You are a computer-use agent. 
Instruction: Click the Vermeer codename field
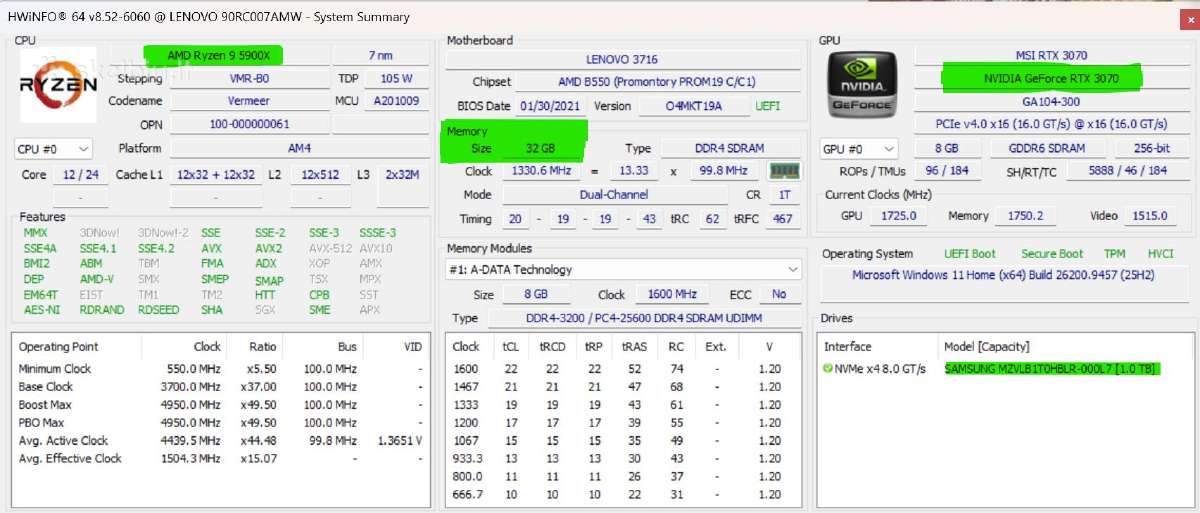249,101
